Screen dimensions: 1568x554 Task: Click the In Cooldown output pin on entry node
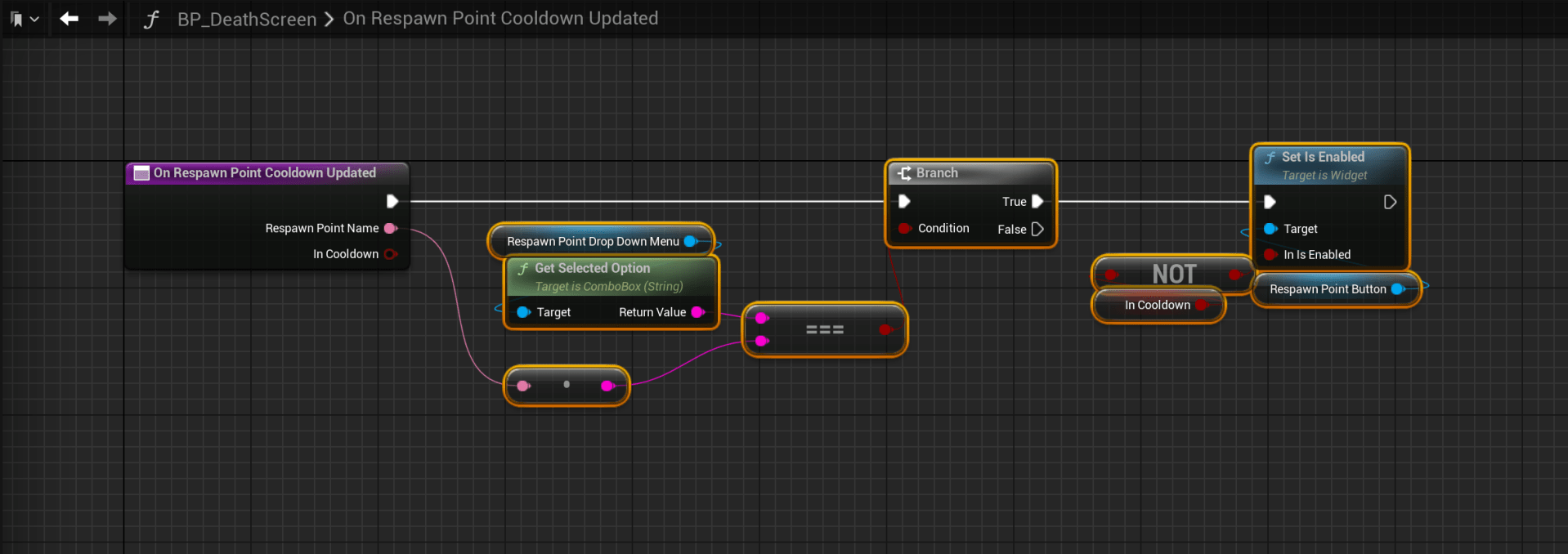(391, 254)
